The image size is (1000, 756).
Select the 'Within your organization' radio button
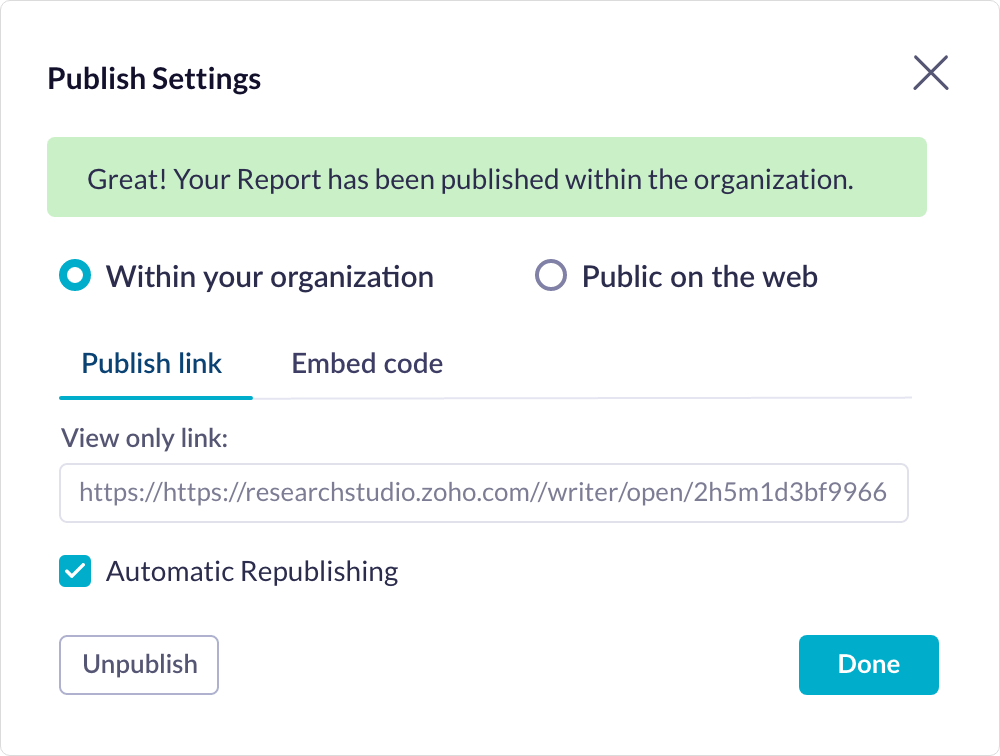75,276
